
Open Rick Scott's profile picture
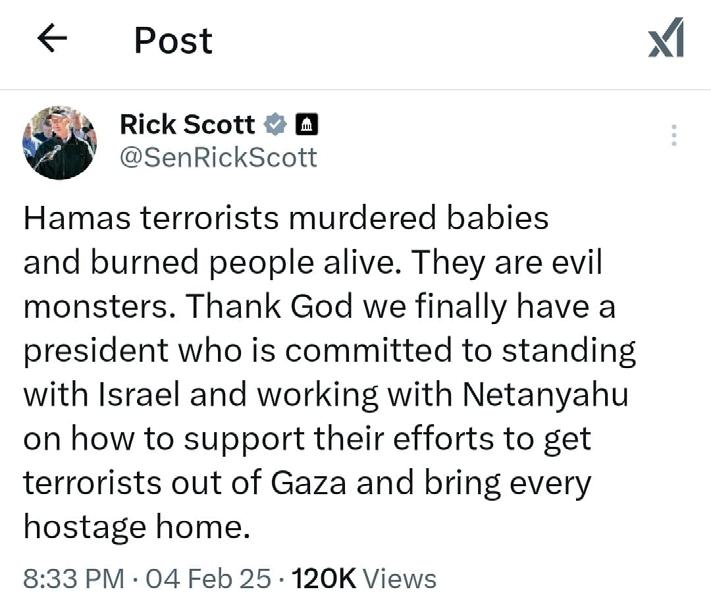coord(59,142)
